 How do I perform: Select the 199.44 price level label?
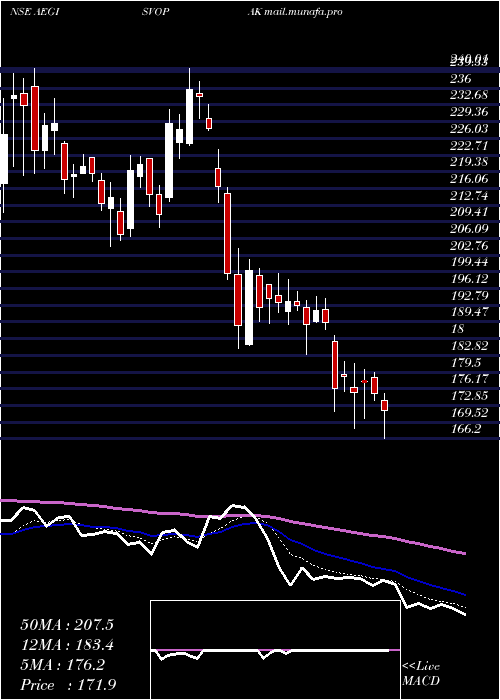click(469, 262)
